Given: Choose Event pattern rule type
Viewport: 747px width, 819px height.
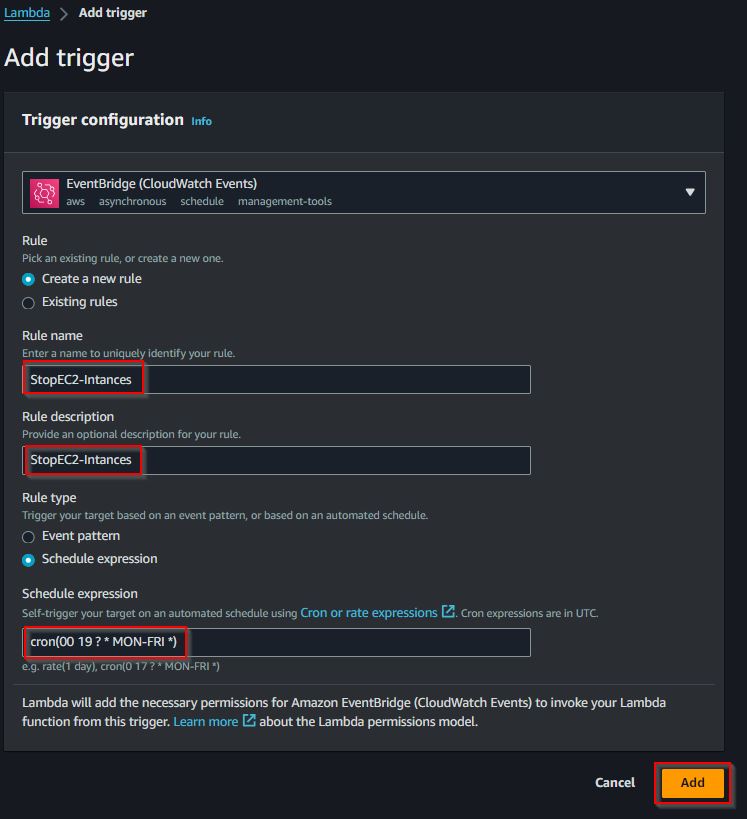Looking at the screenshot, I should pyautogui.click(x=29, y=537).
